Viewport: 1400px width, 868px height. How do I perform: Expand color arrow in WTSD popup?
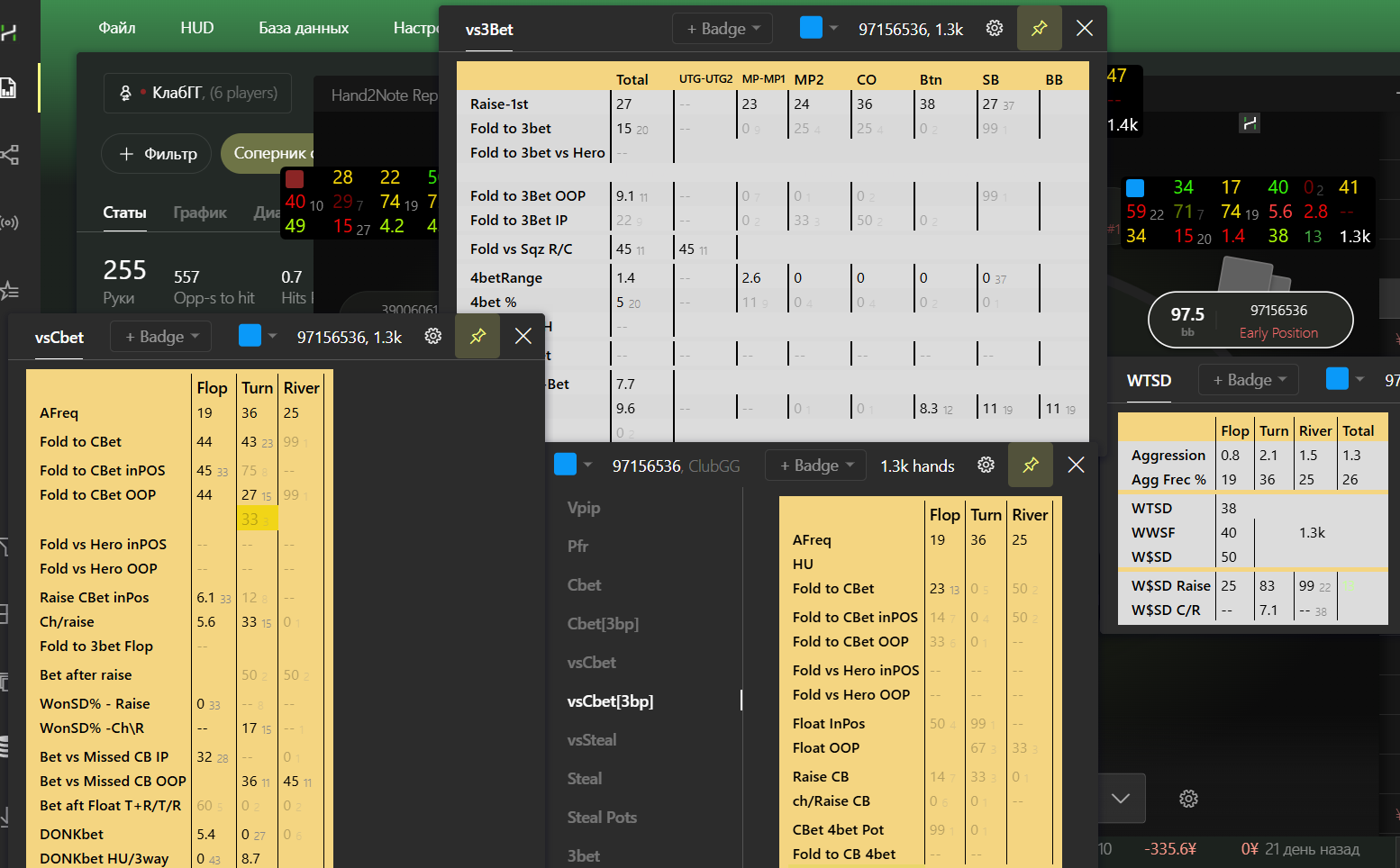1360,379
